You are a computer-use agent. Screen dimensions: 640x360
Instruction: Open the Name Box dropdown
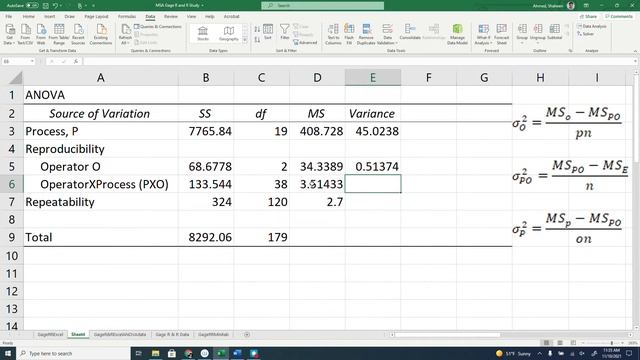point(32,61)
